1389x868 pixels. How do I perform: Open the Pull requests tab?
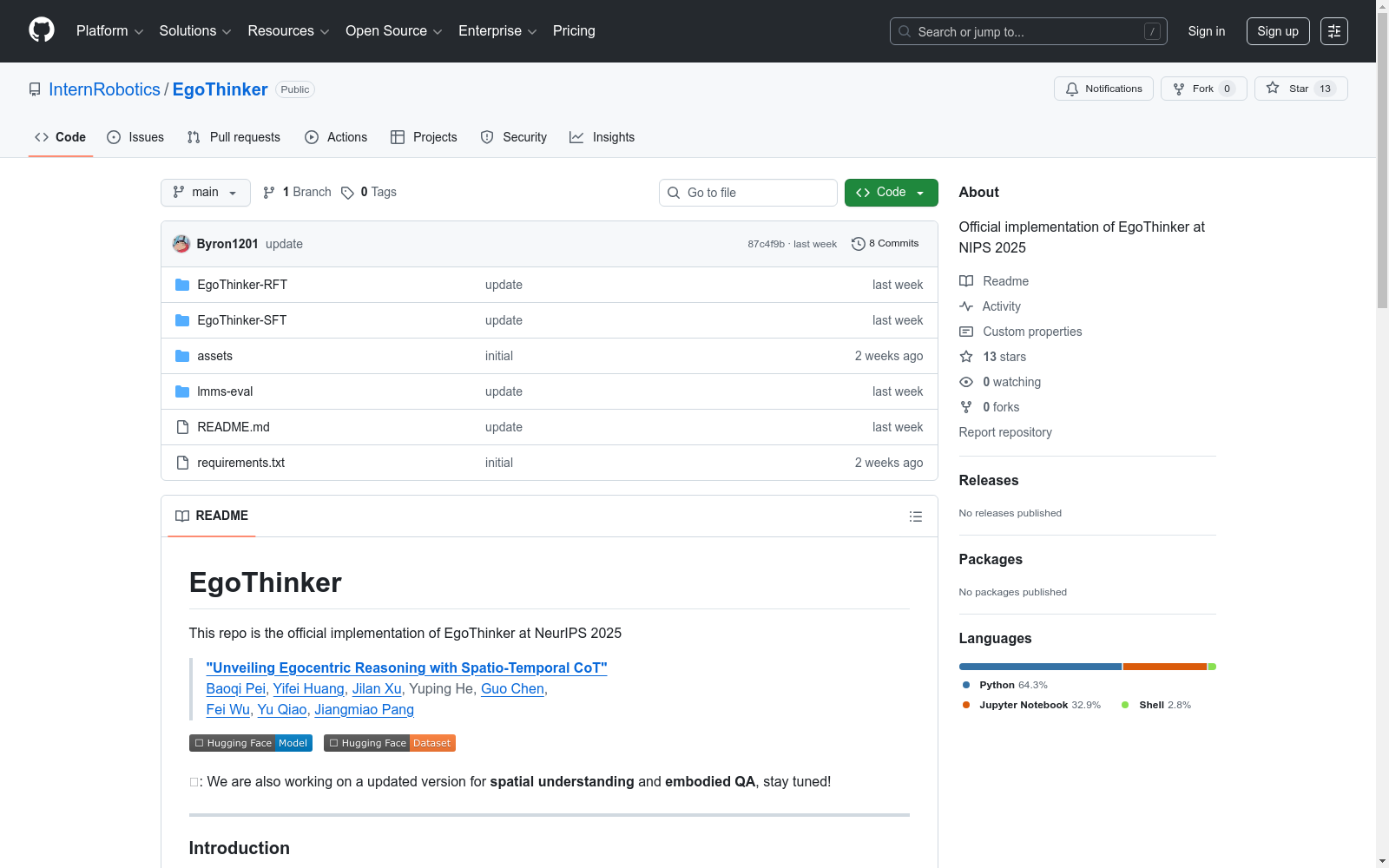[x=234, y=137]
